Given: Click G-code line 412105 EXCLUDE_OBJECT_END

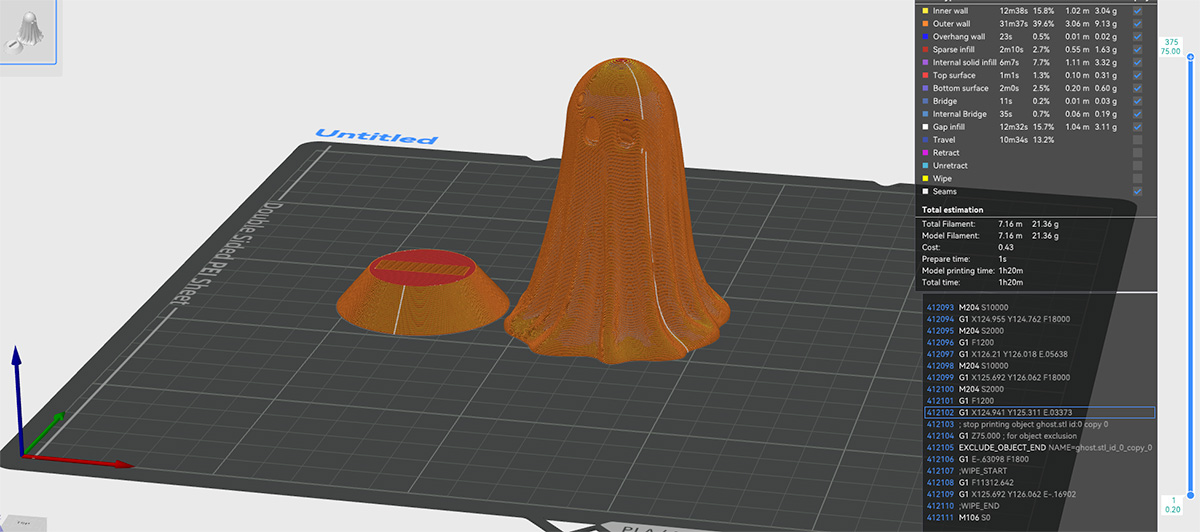Looking at the screenshot, I should [x=1038, y=448].
